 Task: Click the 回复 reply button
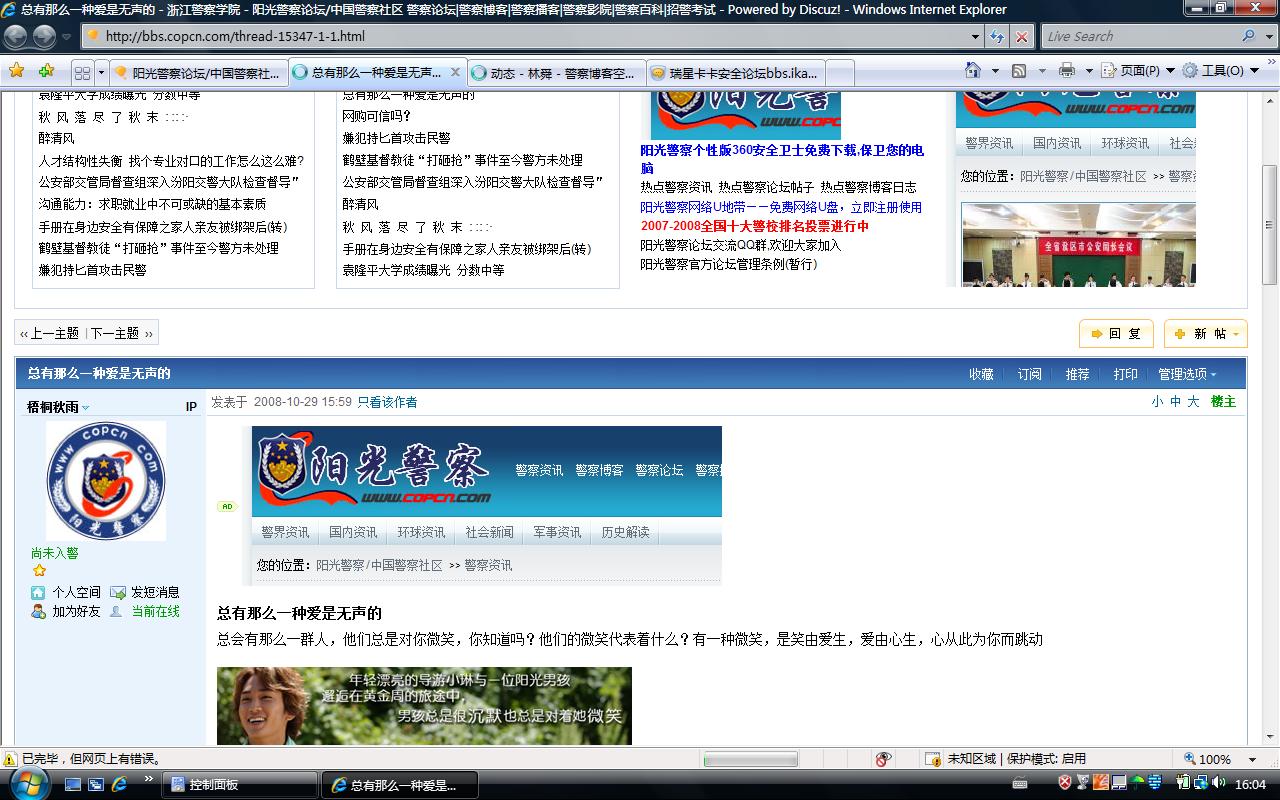pyautogui.click(x=1116, y=334)
